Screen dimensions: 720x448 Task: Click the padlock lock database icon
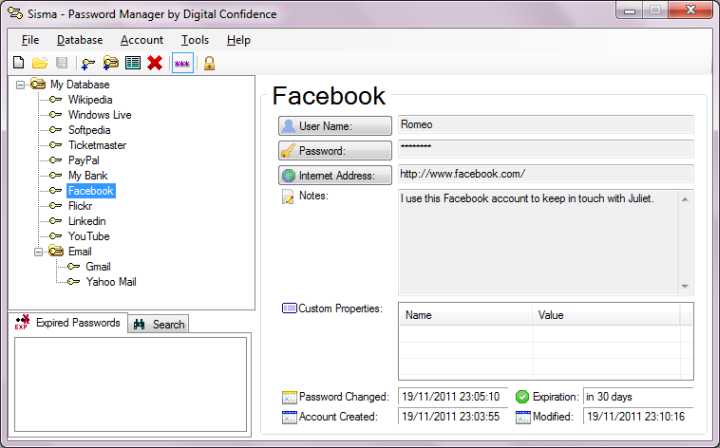(x=209, y=63)
